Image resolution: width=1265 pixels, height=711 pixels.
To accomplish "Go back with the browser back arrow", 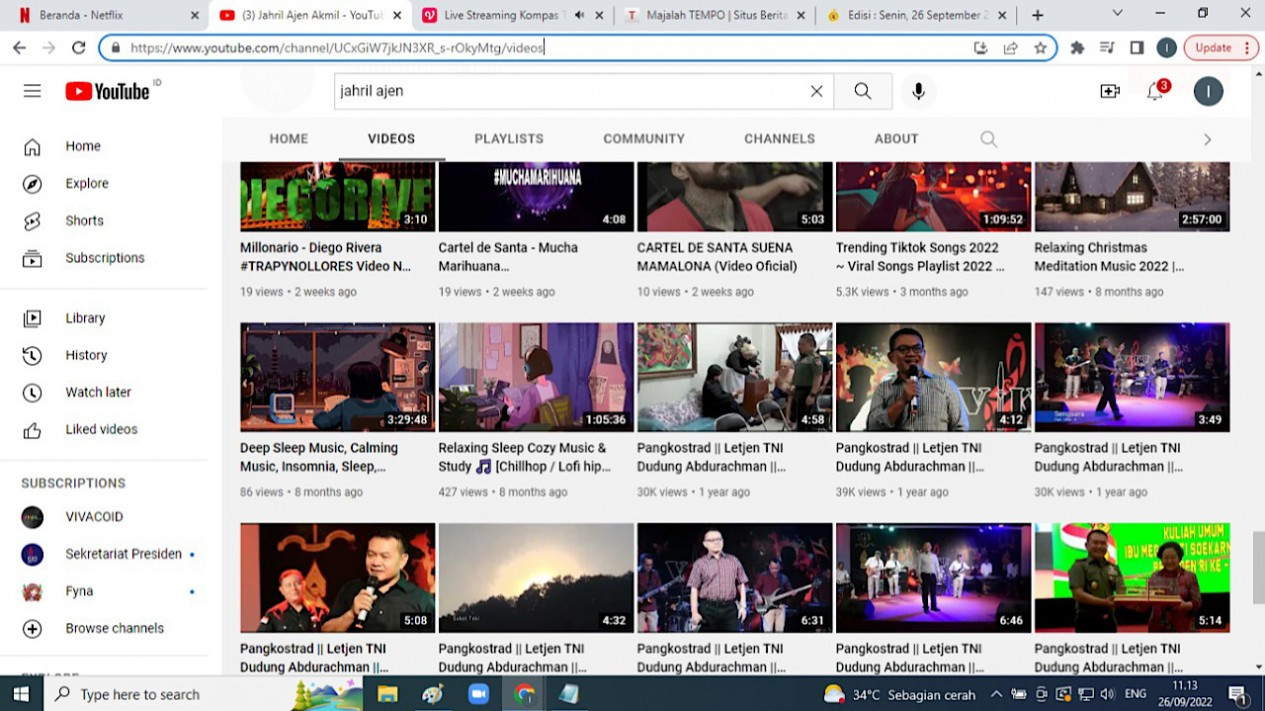I will [19, 47].
